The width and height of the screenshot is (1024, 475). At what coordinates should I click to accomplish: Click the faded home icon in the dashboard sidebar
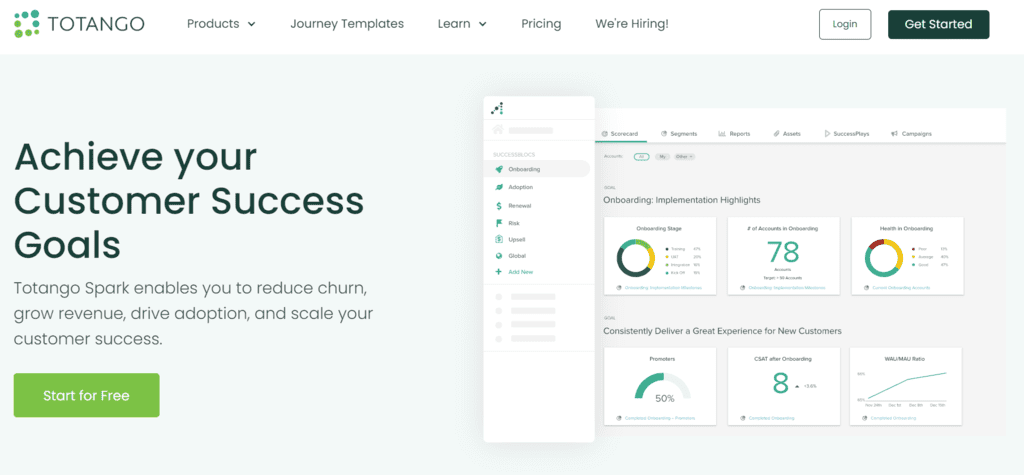click(x=498, y=129)
